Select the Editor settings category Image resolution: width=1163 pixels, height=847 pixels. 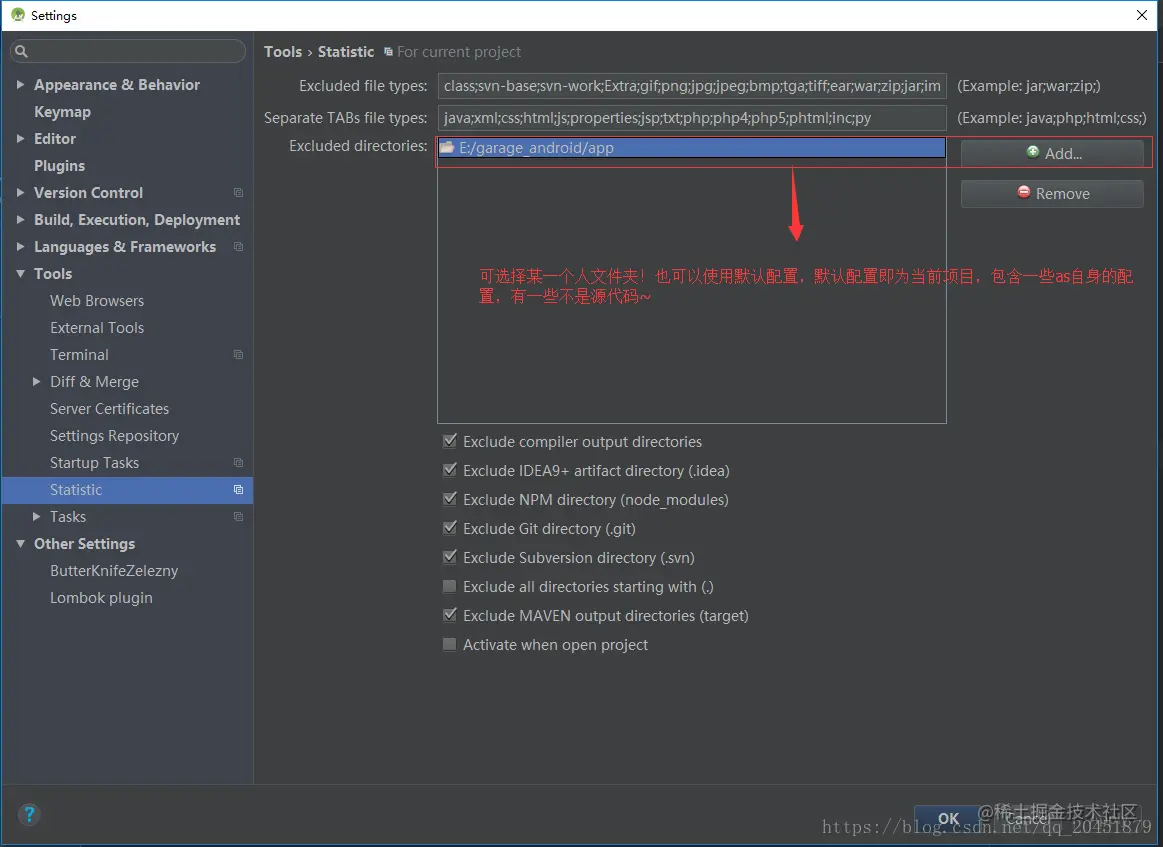click(55, 139)
